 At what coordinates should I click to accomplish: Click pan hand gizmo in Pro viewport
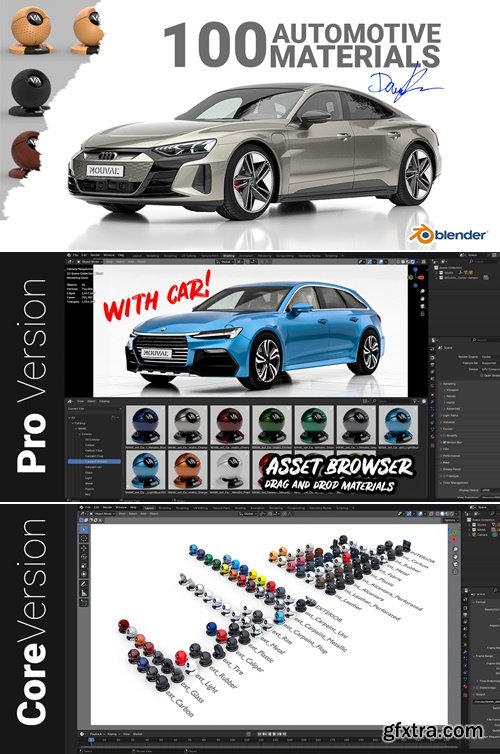tap(423, 299)
